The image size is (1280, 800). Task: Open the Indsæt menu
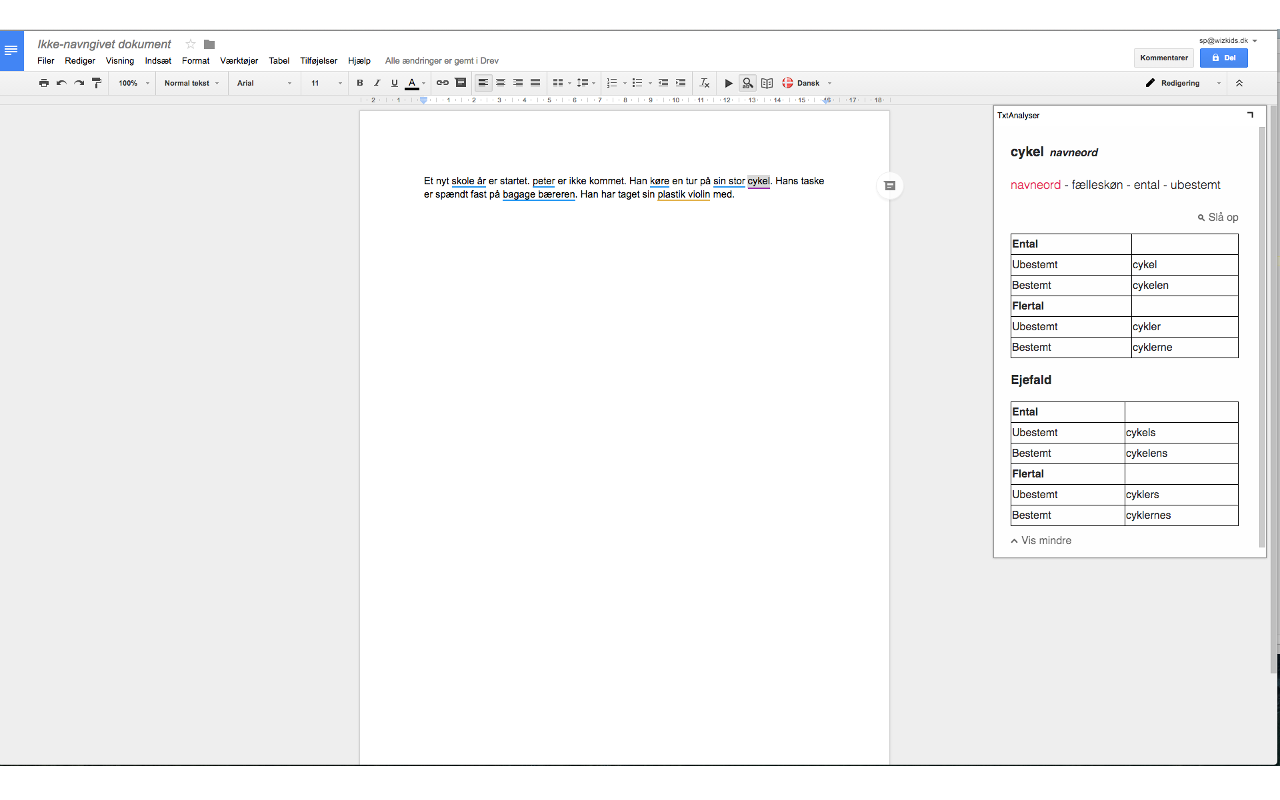(158, 61)
